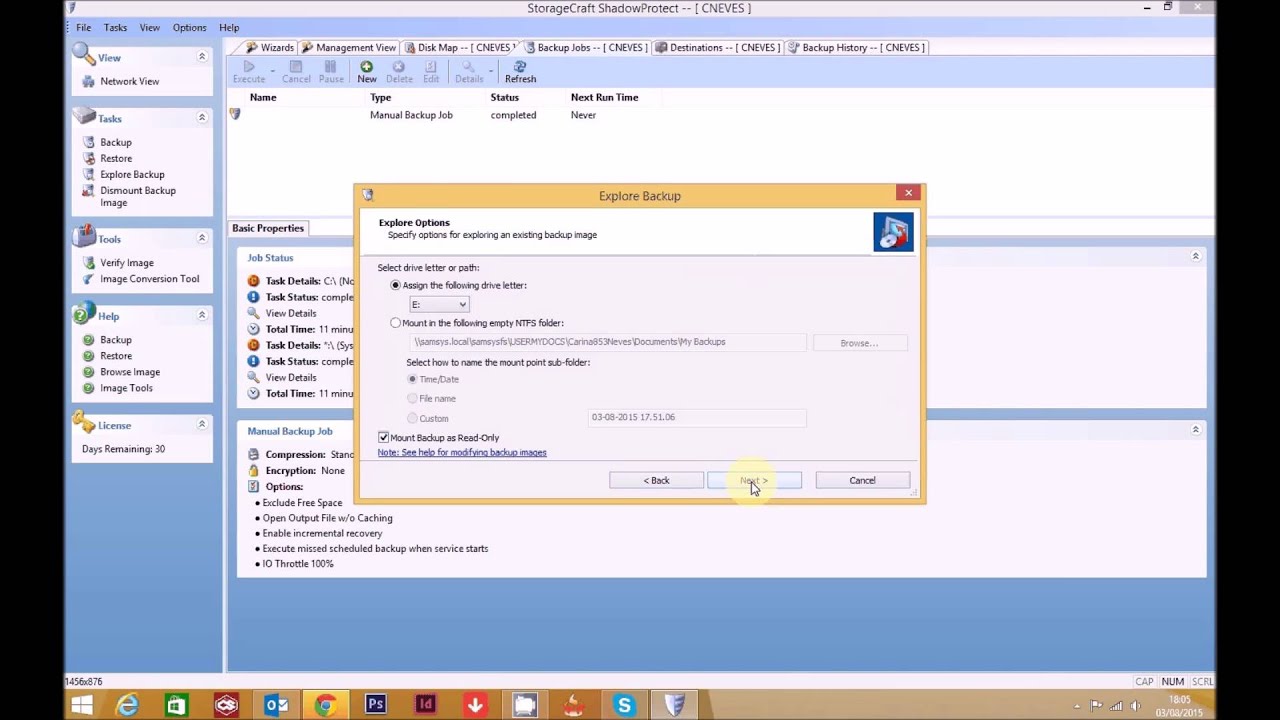
Task: Open InDesign from the taskbar
Action: (425, 706)
